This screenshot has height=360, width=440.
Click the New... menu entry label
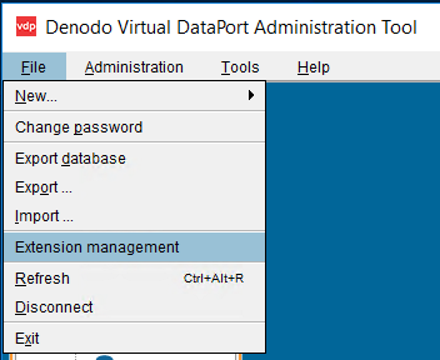[36, 96]
